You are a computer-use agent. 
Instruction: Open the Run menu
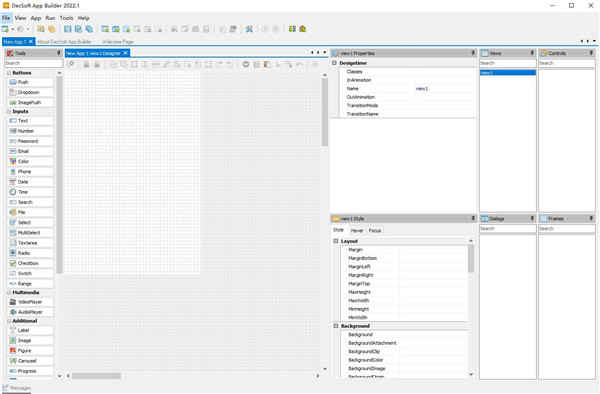pos(50,18)
